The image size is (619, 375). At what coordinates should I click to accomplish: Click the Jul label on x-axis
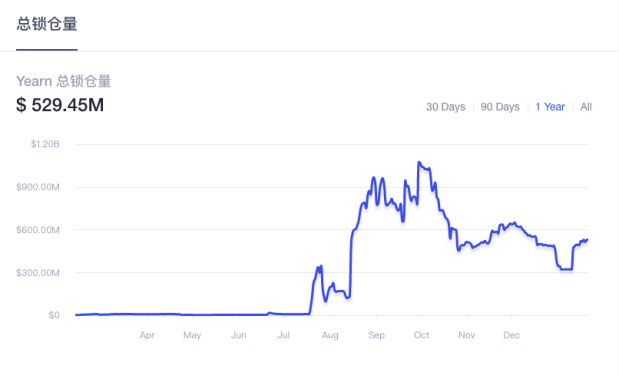(x=283, y=335)
